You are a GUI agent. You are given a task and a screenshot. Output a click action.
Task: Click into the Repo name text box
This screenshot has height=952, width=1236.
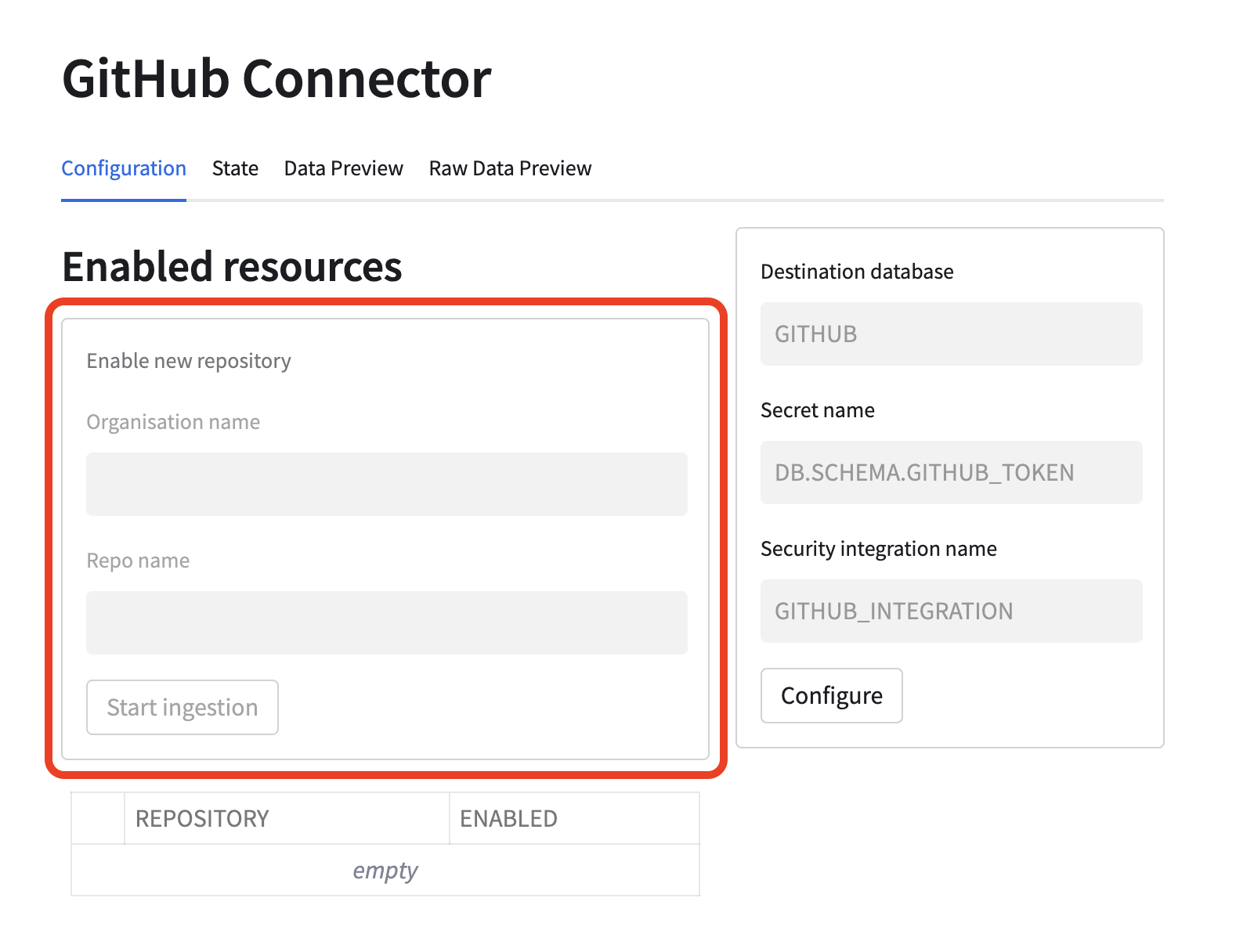point(386,622)
